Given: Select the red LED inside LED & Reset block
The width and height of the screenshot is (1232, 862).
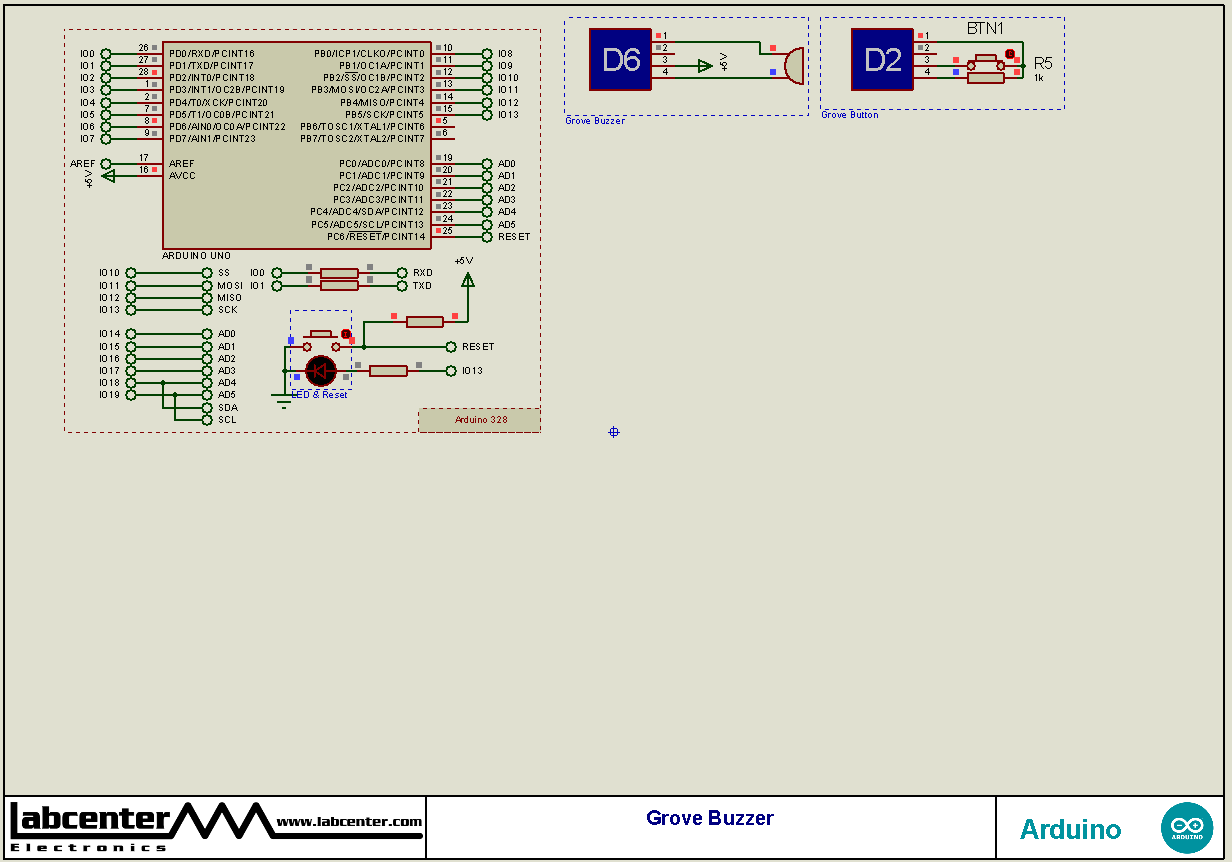Looking at the screenshot, I should (x=321, y=370).
